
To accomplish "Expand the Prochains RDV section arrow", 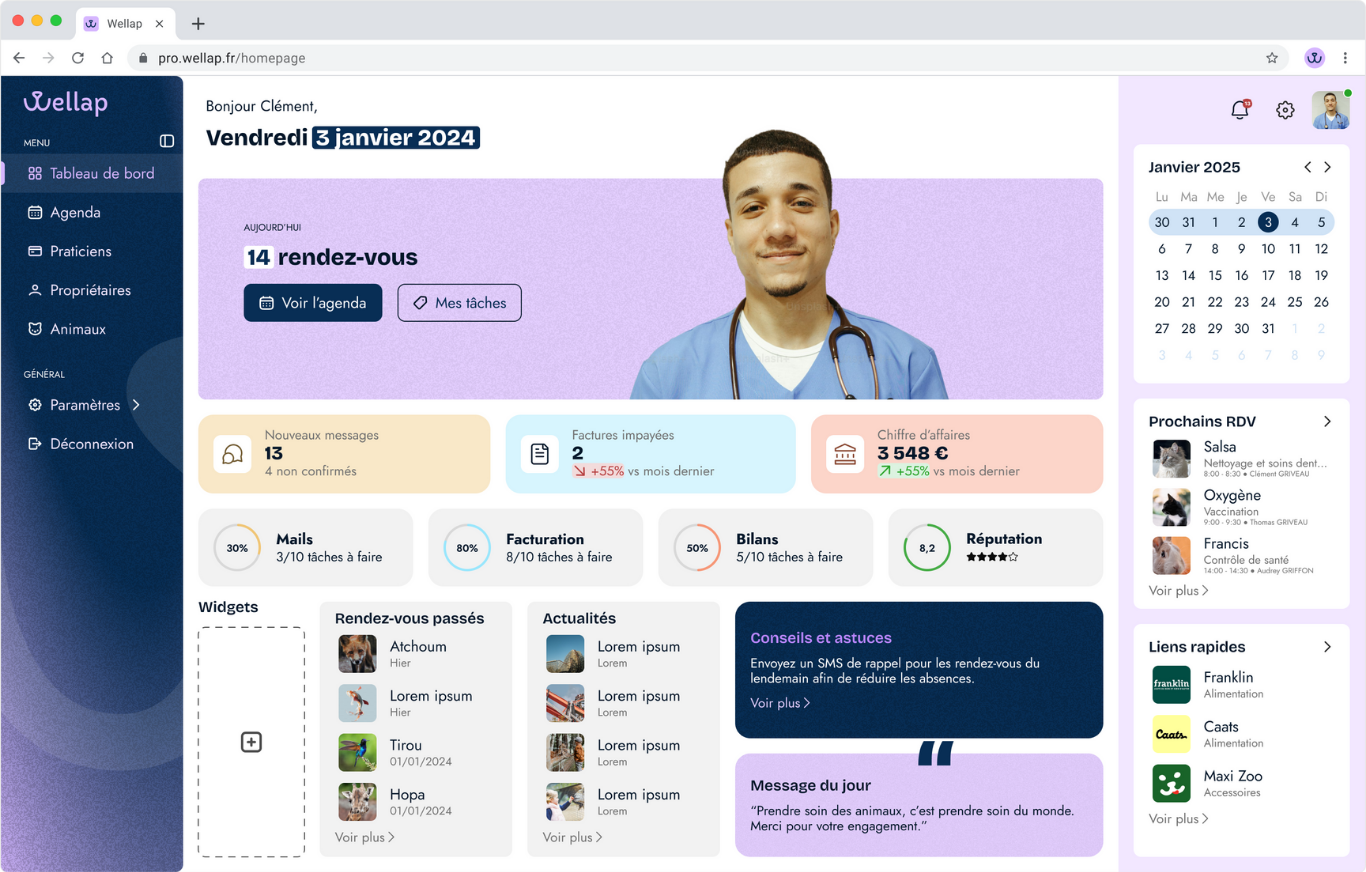I will click(x=1327, y=421).
